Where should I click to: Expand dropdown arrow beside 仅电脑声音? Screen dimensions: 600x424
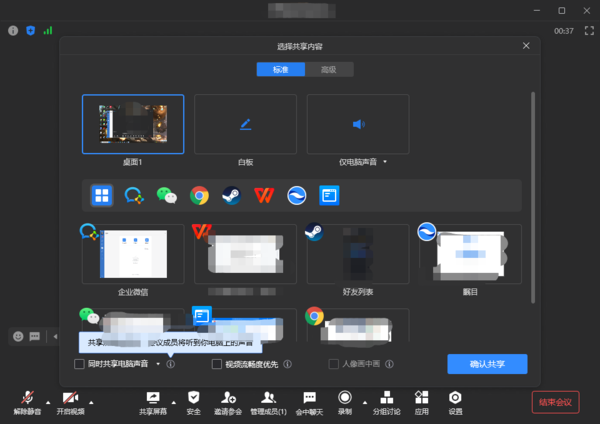[385, 160]
